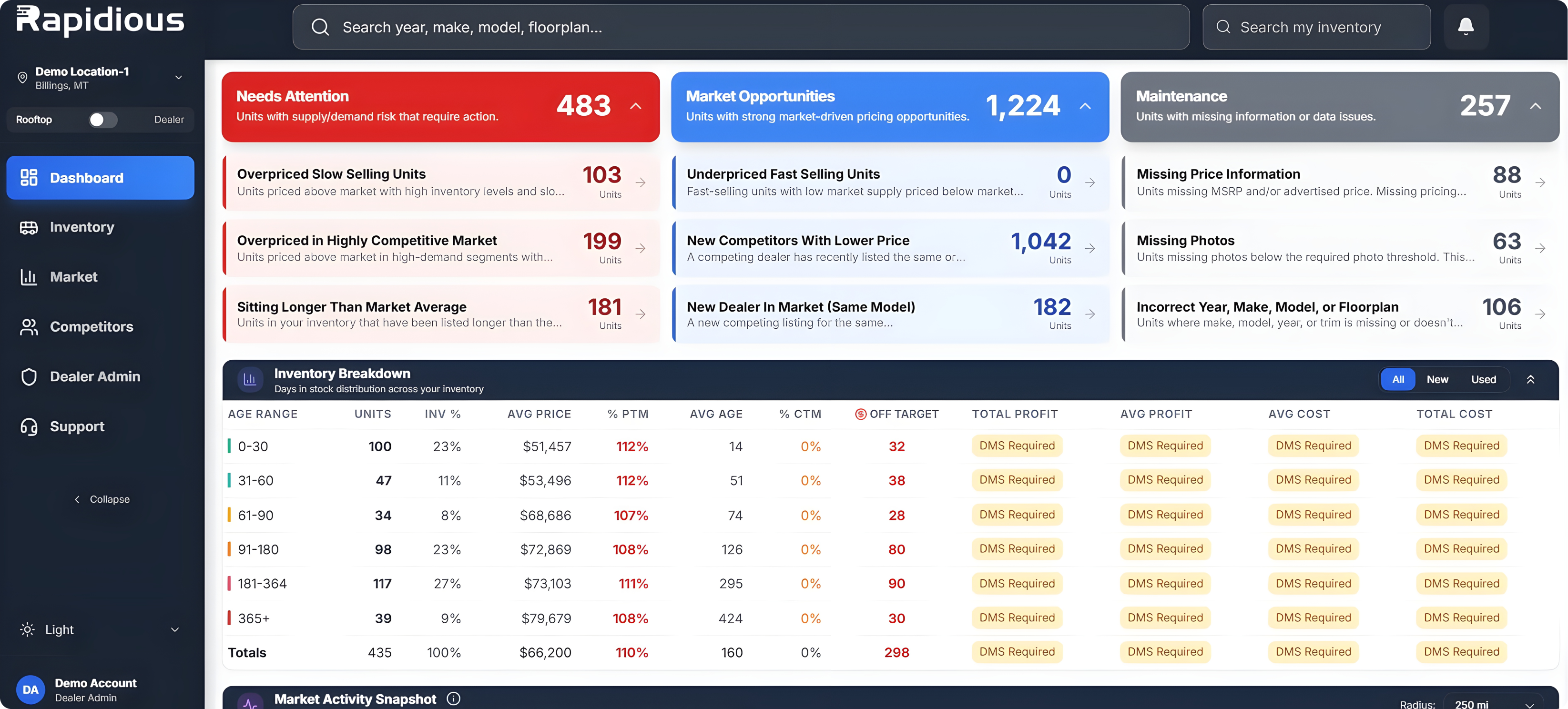Click the Support headset icon
1568x709 pixels.
click(29, 426)
